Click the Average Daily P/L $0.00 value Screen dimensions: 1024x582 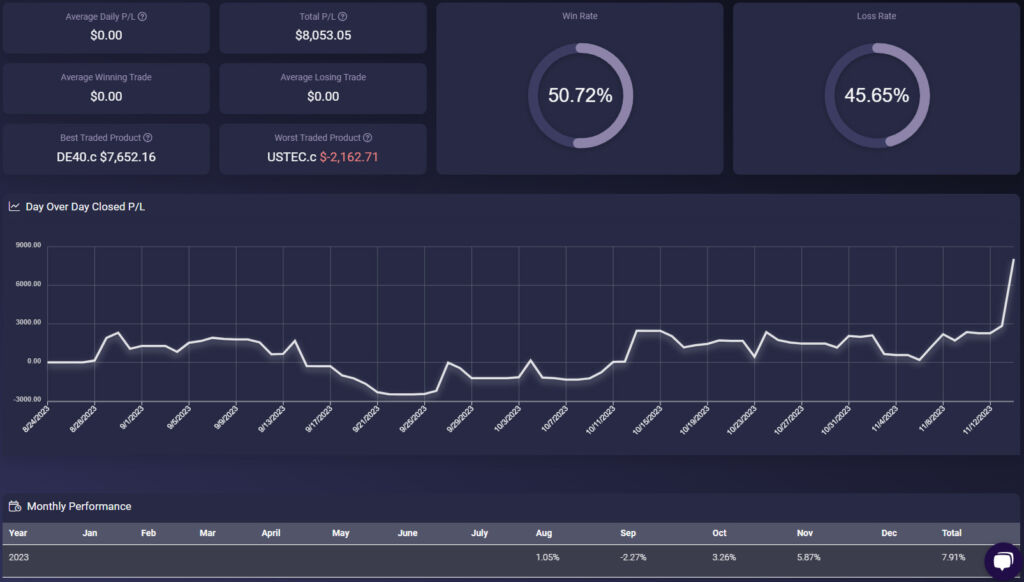pos(106,35)
